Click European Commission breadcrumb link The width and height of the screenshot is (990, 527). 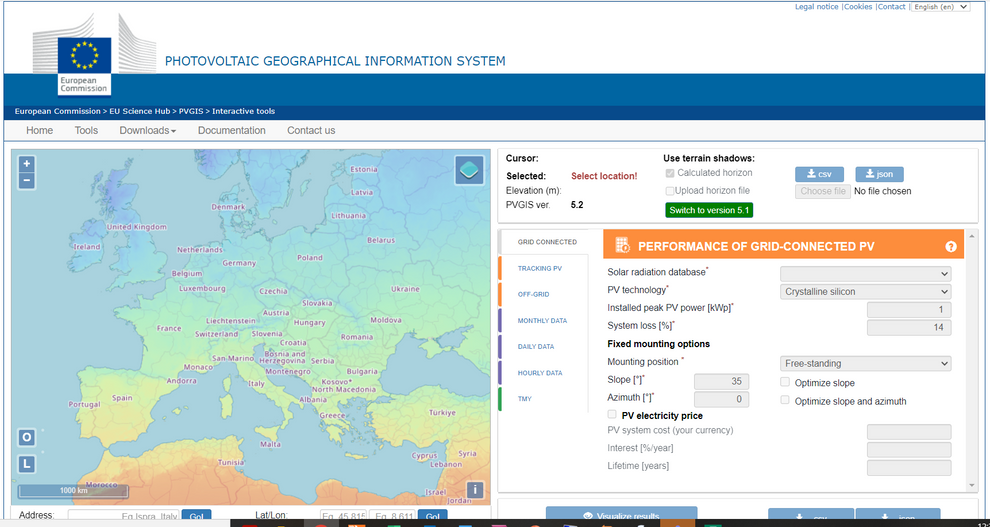click(x=57, y=111)
